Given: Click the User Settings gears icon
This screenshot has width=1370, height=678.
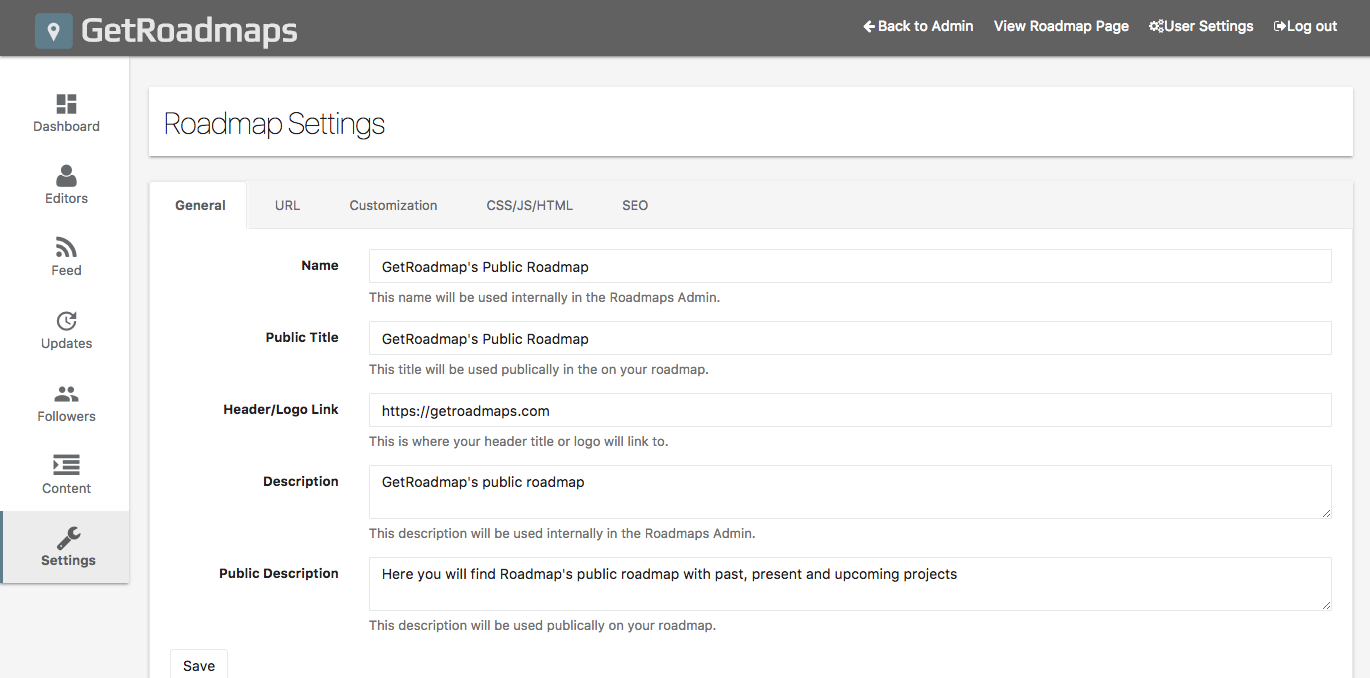Looking at the screenshot, I should tap(1156, 26).
